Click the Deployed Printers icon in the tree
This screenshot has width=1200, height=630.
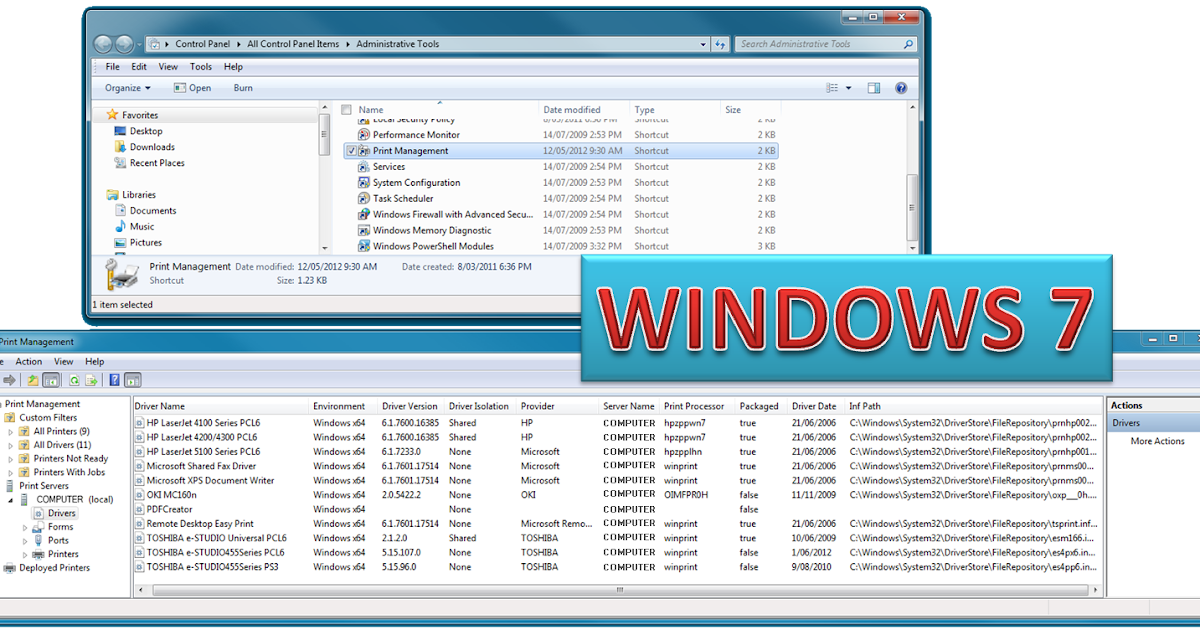10,568
